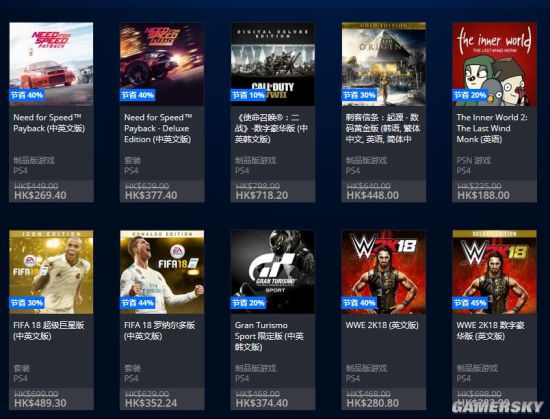This screenshot has width=550, height=419.
Task: Click the HK$269.40 price on Need for Speed
Action: pyautogui.click(x=40, y=195)
